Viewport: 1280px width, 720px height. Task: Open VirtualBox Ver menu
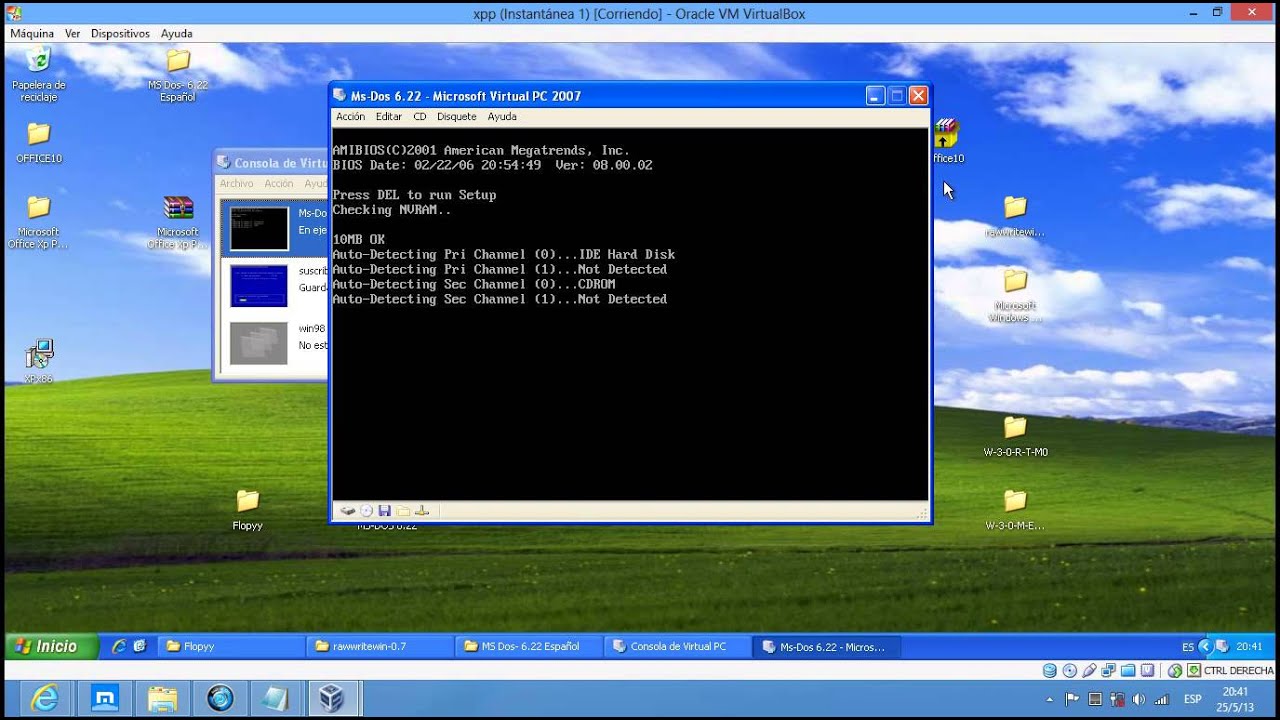[72, 33]
